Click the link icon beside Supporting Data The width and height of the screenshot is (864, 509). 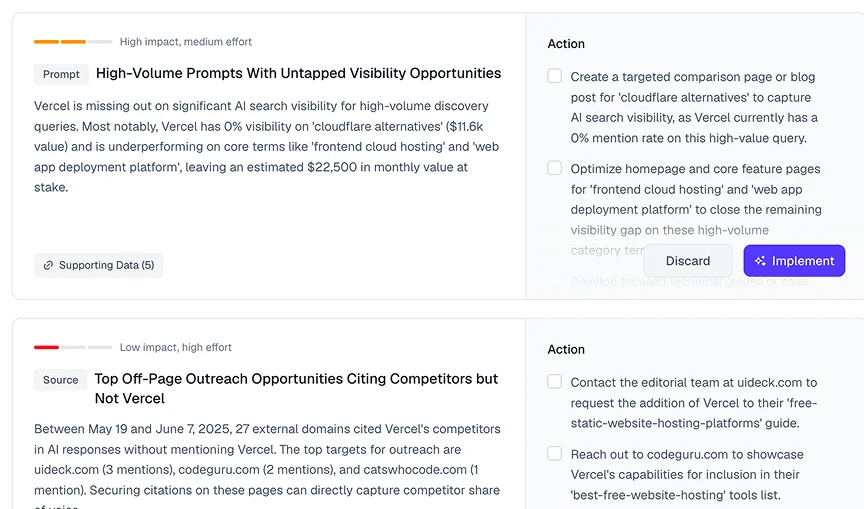click(48, 265)
